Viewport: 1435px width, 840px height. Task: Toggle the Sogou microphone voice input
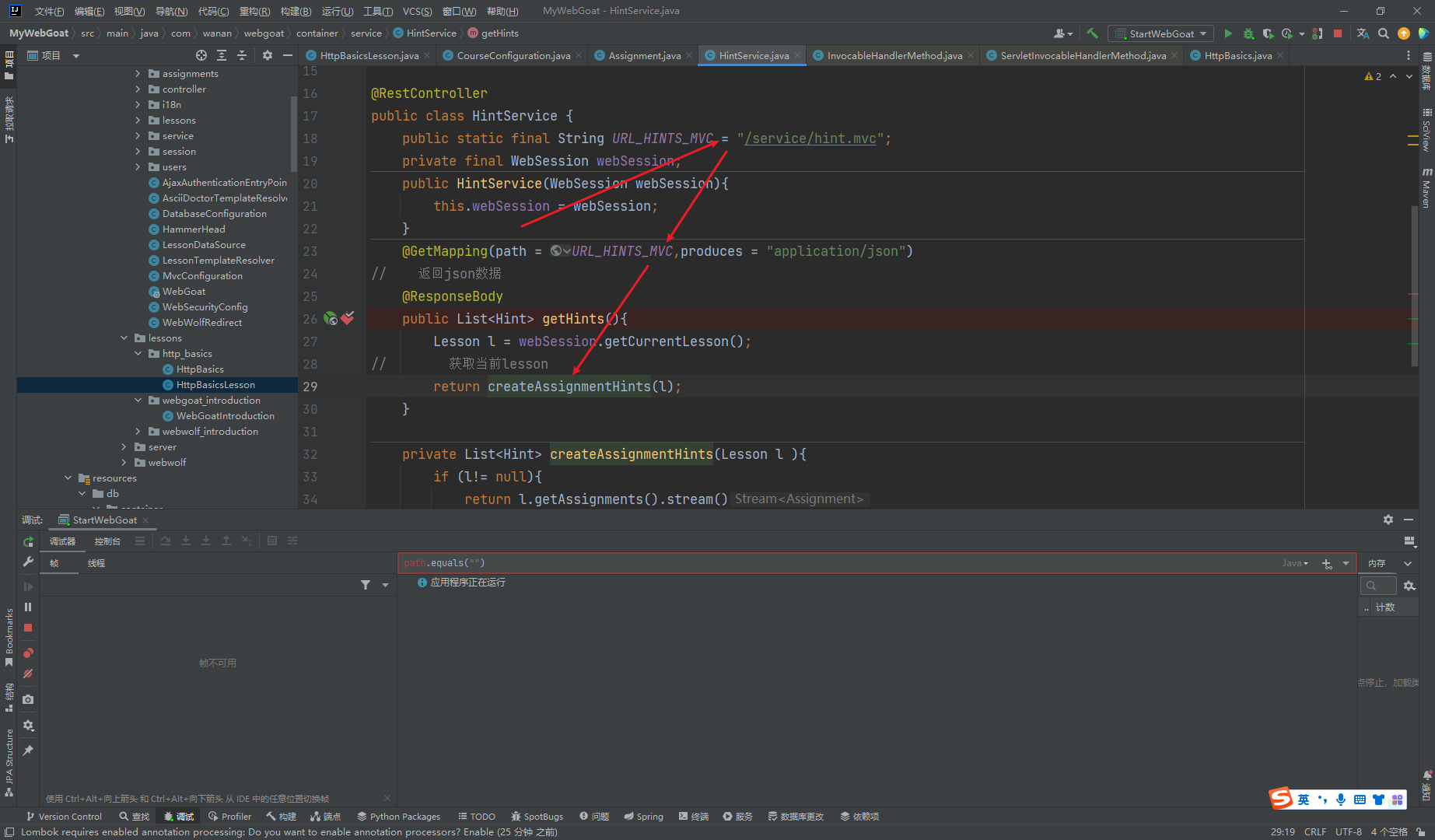pos(1341,800)
